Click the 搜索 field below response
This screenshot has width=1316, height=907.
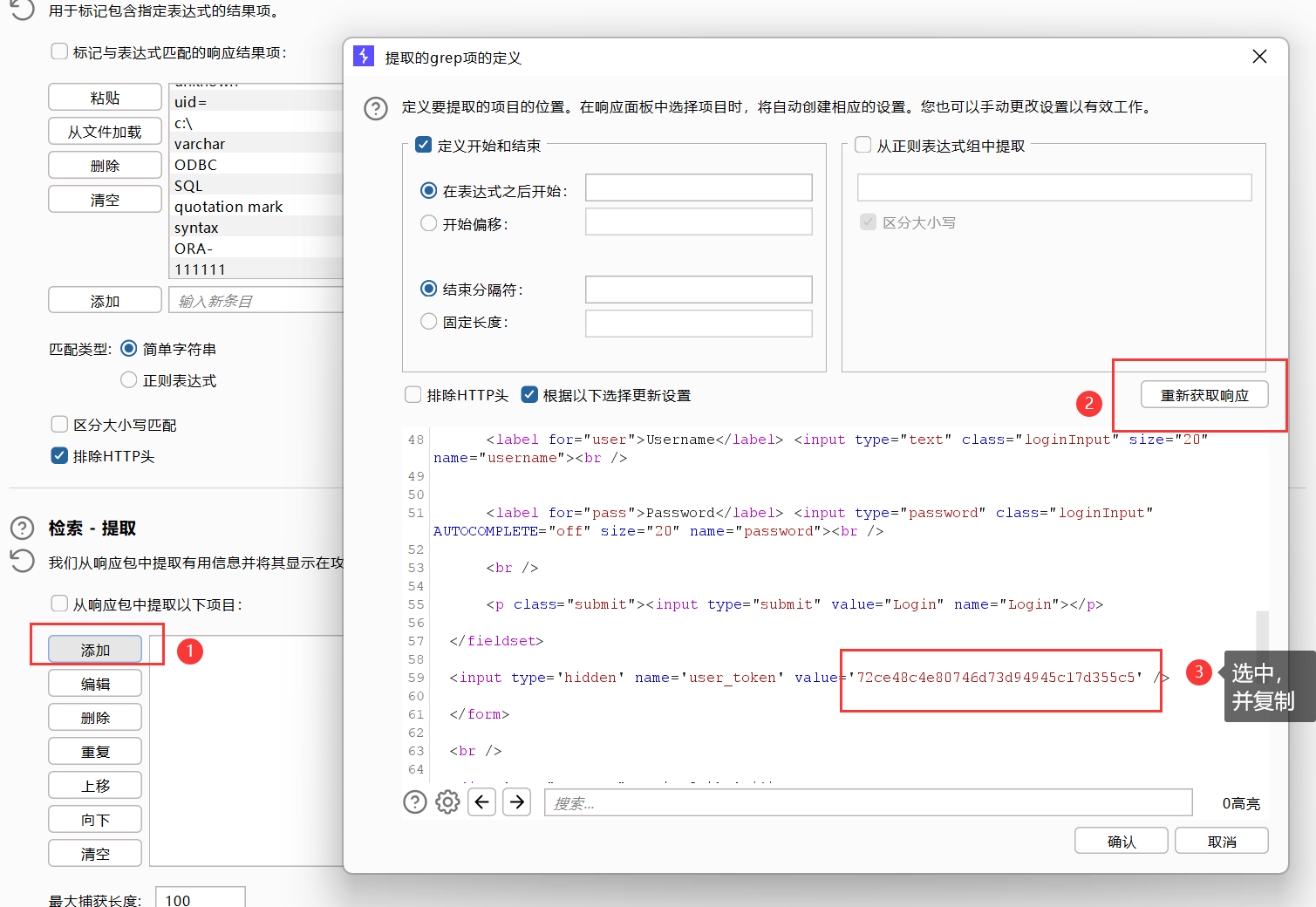[868, 802]
